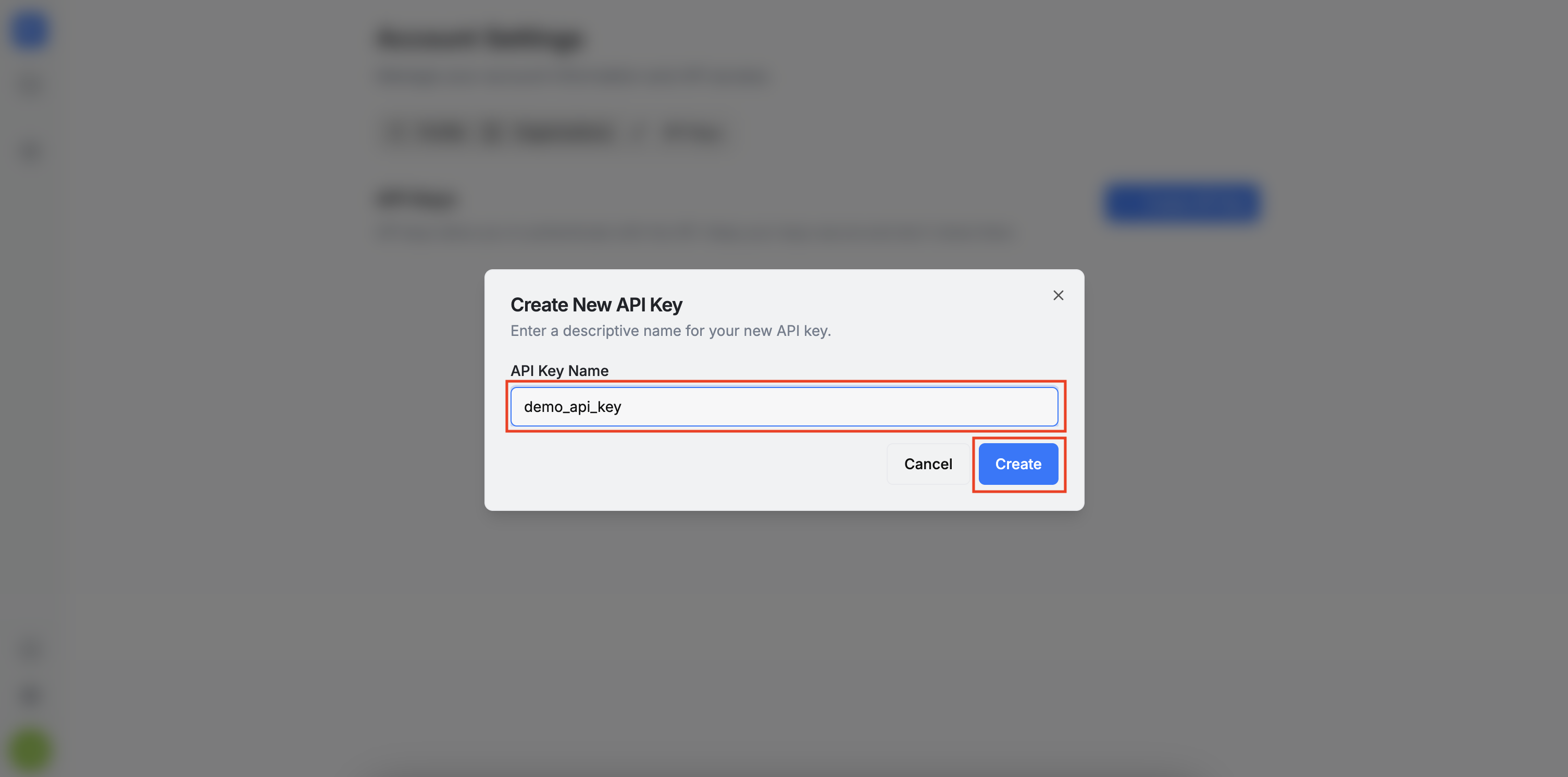1568x777 pixels.
Task: Click the blurred subtitle under Account Settings
Action: pos(572,77)
